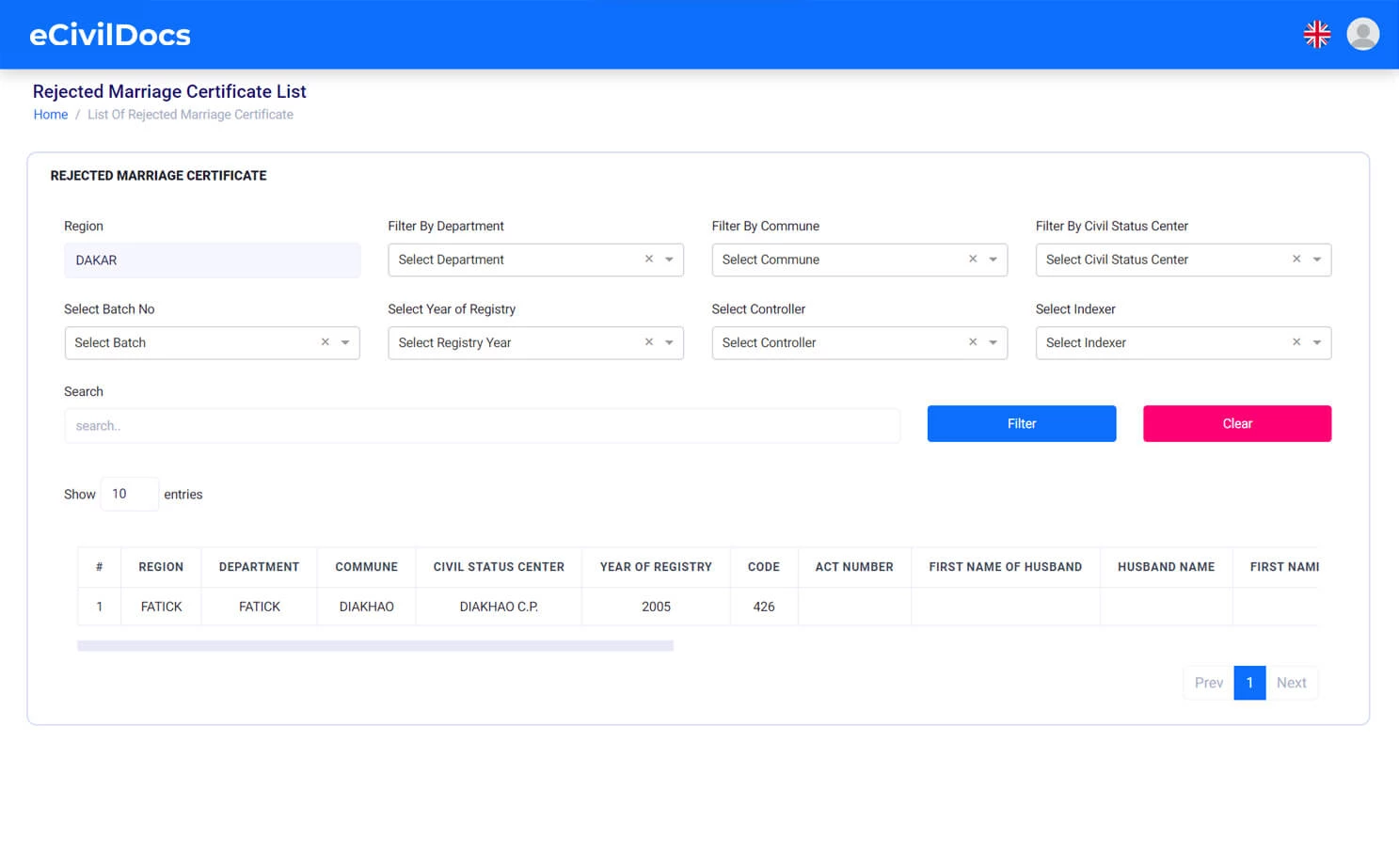Open the List Of Rejected Marriage Certificate breadcrumb
Viewport: 1399px width, 868px height.
click(x=190, y=114)
